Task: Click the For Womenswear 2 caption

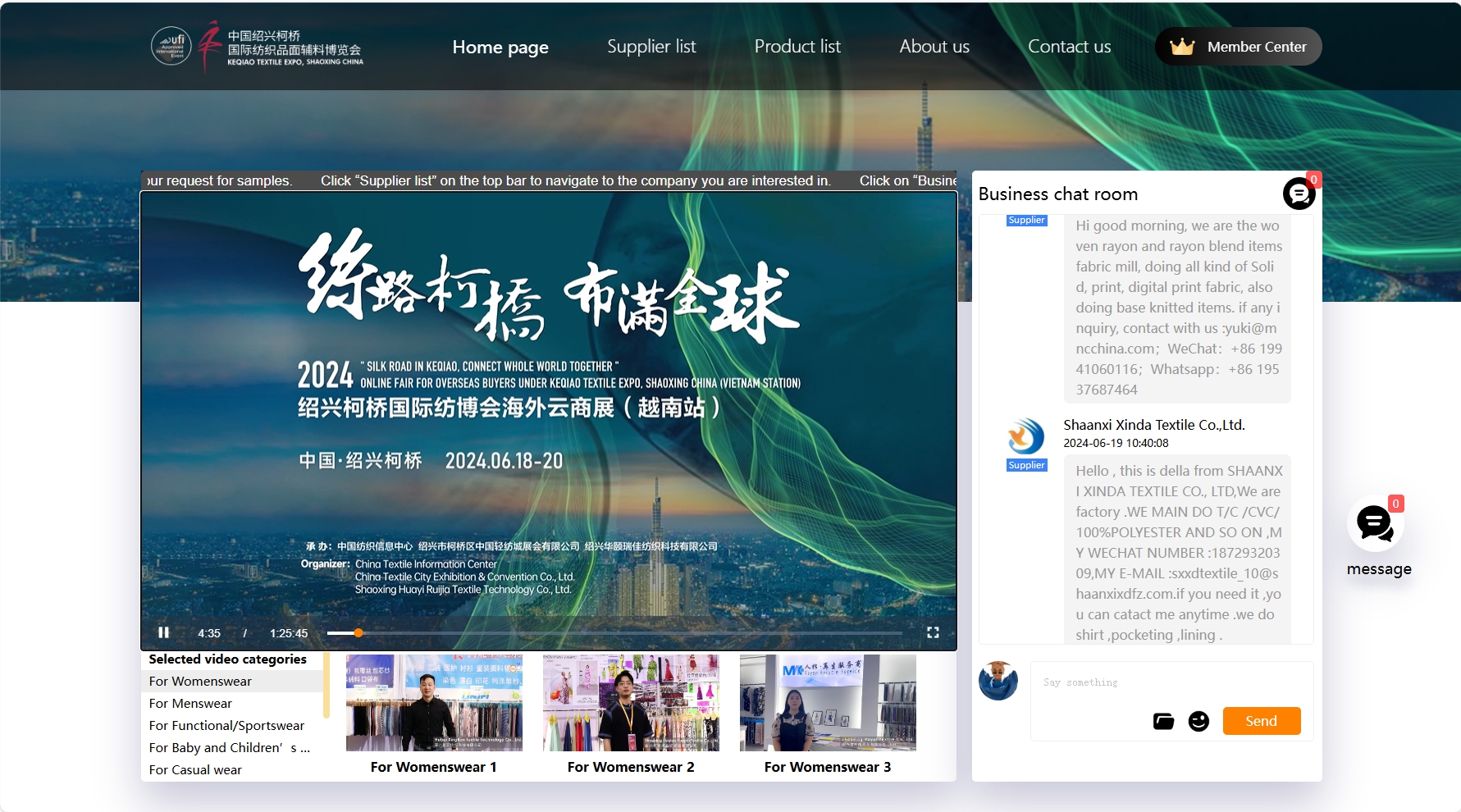Action: click(631, 767)
